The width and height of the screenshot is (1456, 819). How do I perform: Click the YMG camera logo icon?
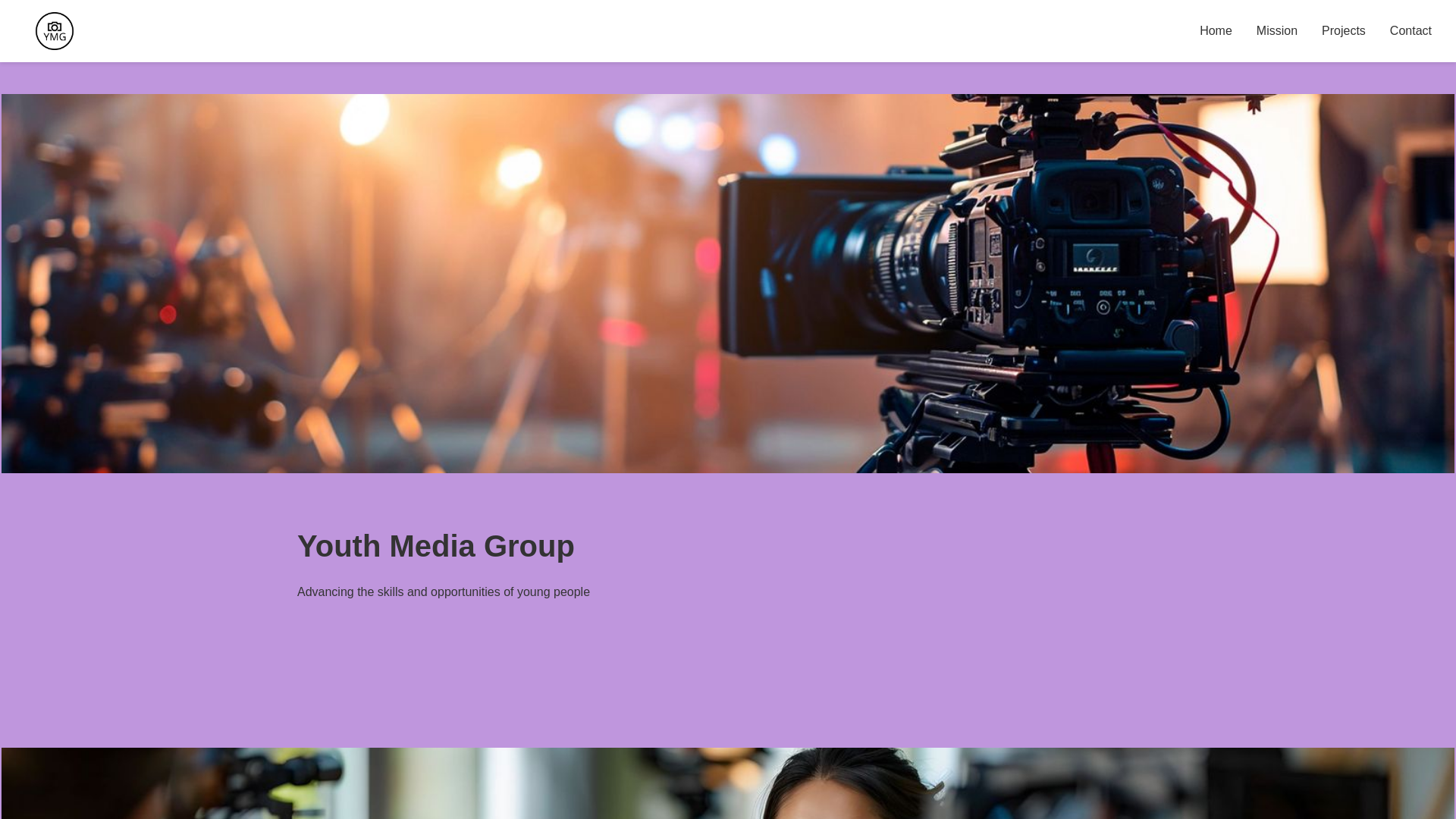[x=55, y=31]
